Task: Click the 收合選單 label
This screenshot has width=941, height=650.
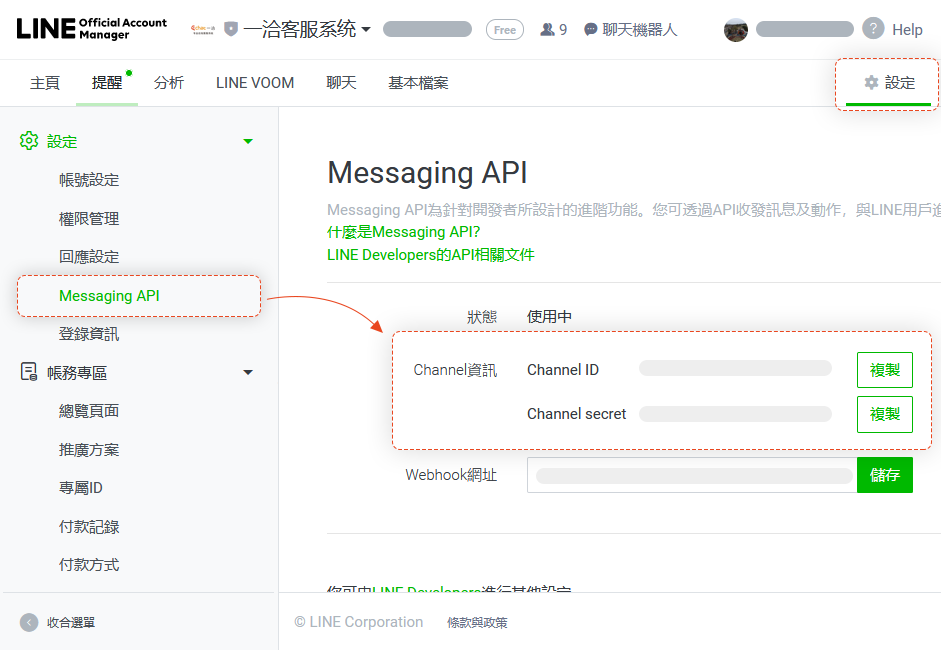Action: [x=71, y=622]
